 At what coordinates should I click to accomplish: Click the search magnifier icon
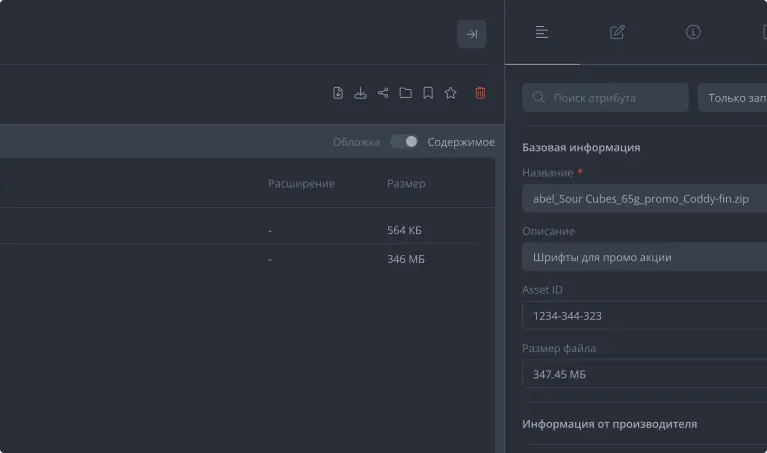click(x=539, y=98)
